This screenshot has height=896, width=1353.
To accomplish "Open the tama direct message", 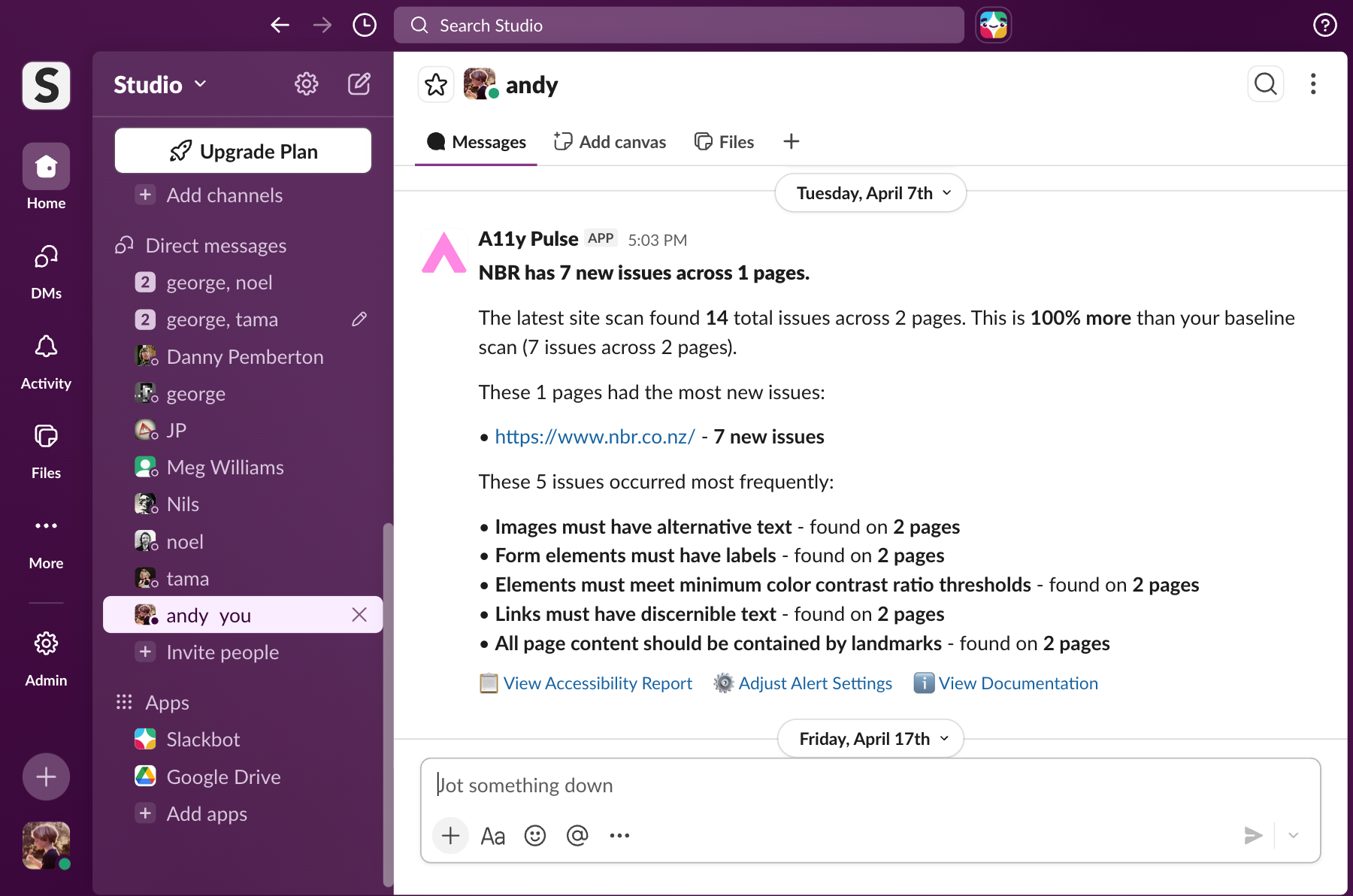I will [x=243, y=578].
